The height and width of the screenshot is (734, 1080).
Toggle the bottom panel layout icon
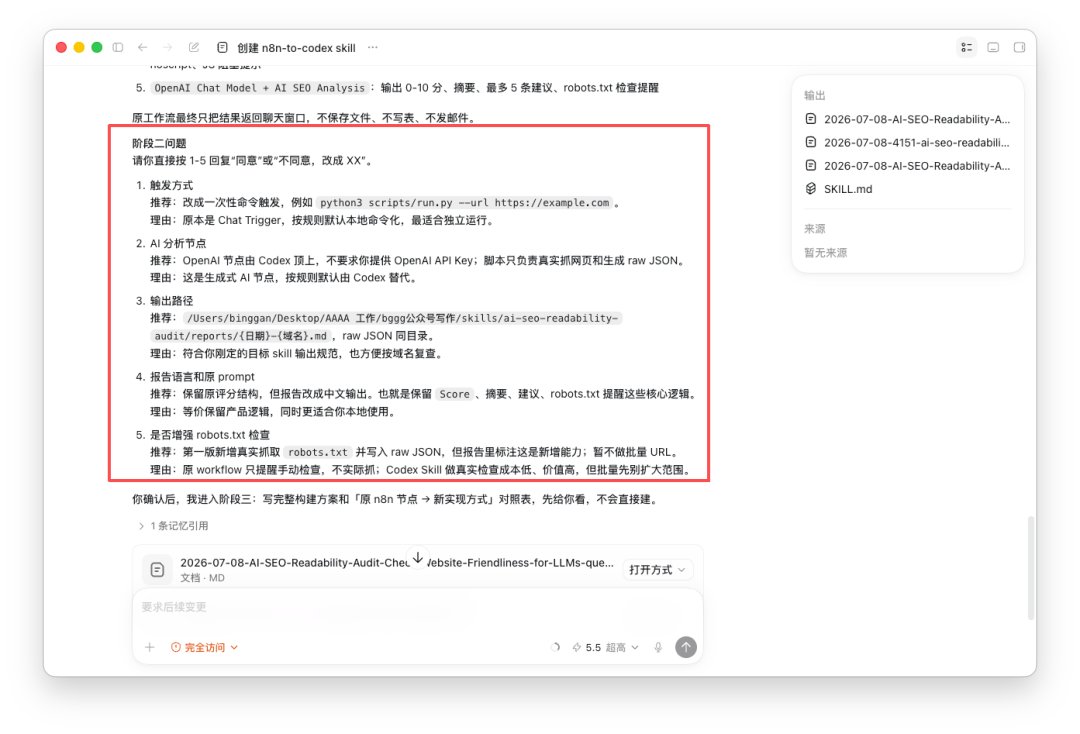tap(993, 48)
